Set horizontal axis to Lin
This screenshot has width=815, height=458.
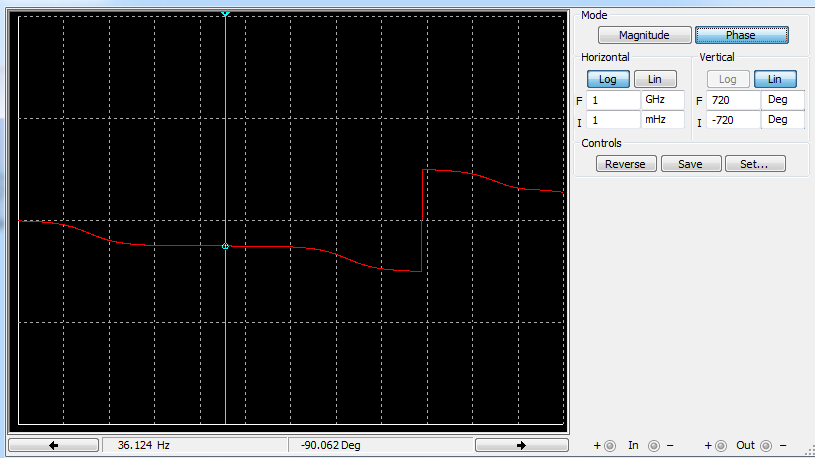tap(655, 79)
